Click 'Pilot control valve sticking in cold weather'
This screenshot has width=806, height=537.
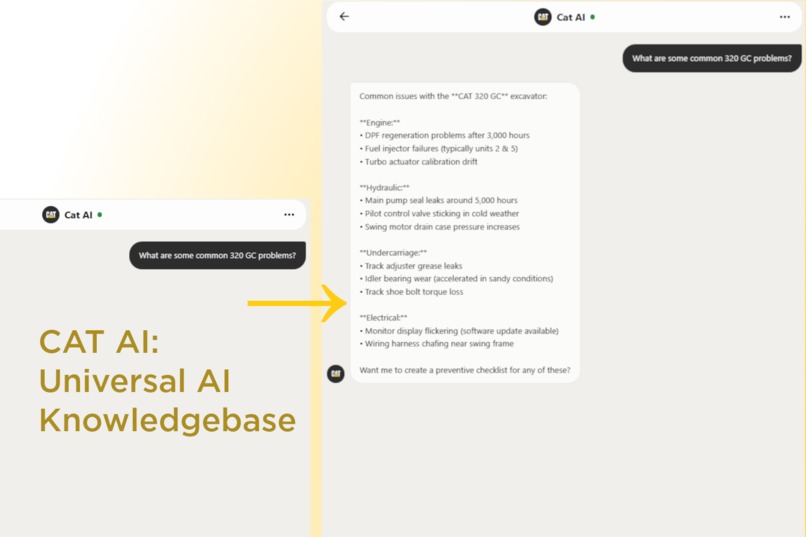click(x=439, y=213)
